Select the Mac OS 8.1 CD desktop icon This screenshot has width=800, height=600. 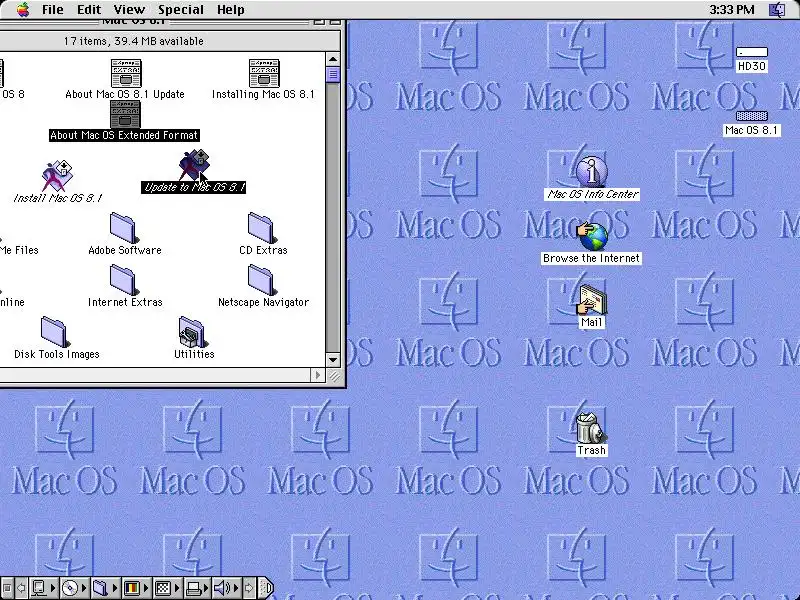(752, 123)
